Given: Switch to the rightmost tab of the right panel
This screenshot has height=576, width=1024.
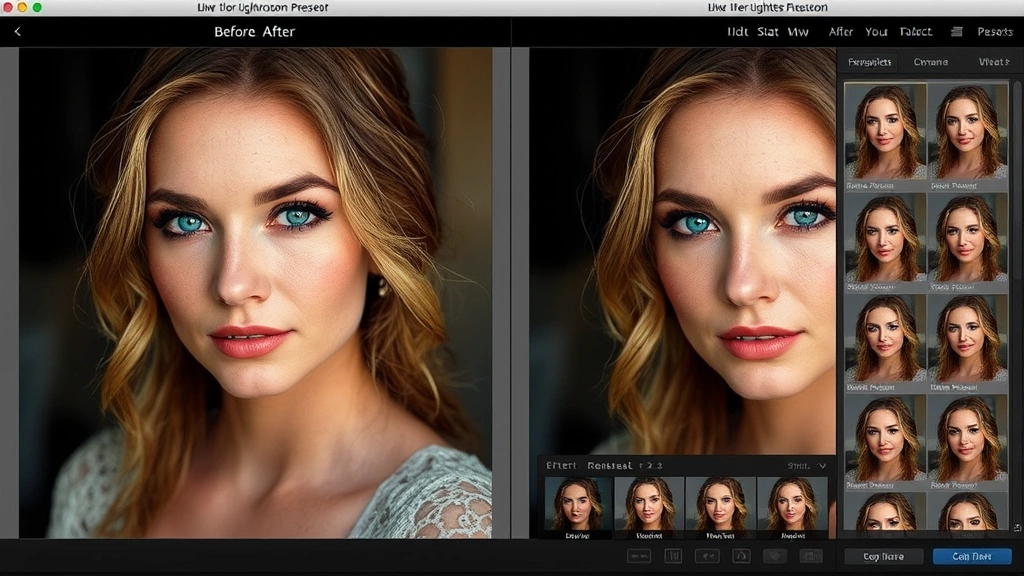Looking at the screenshot, I should tap(993, 61).
